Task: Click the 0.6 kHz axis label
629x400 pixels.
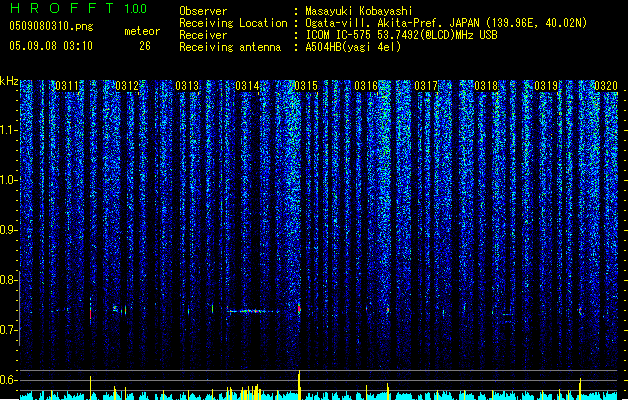Action: pos(8,380)
